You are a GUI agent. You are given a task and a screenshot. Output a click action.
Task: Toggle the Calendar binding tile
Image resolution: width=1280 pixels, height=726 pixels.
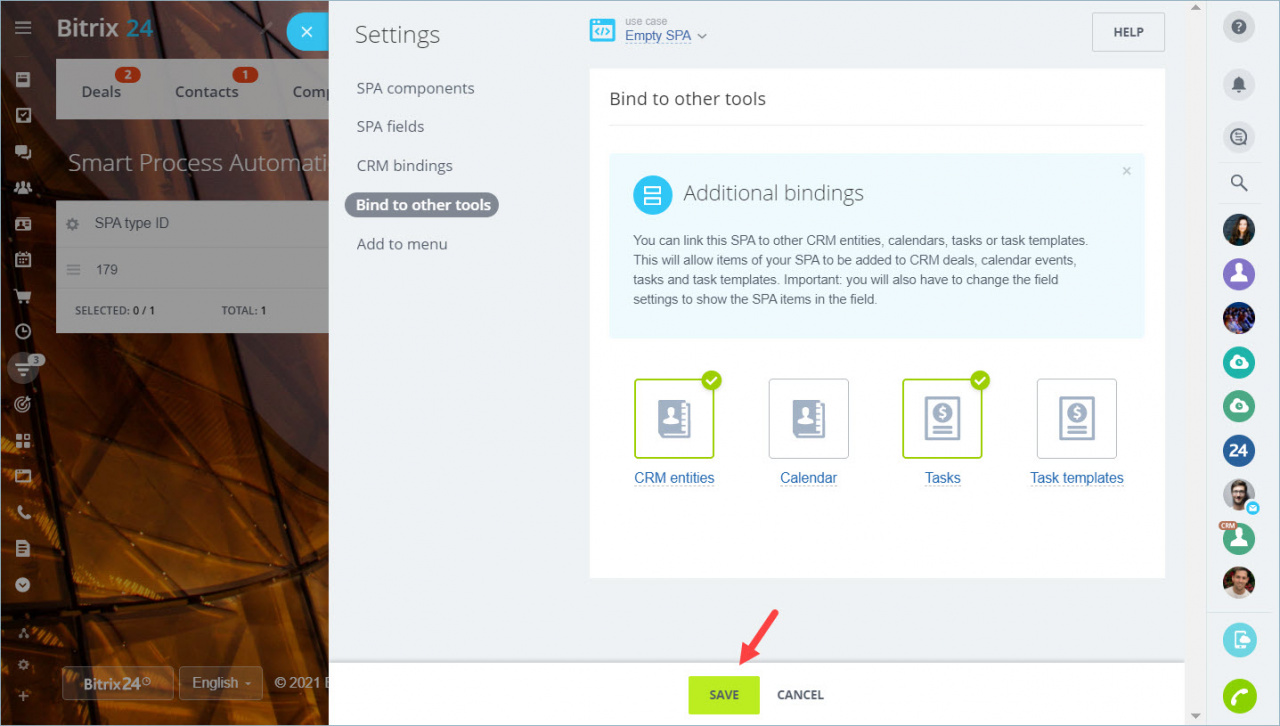pyautogui.click(x=808, y=418)
